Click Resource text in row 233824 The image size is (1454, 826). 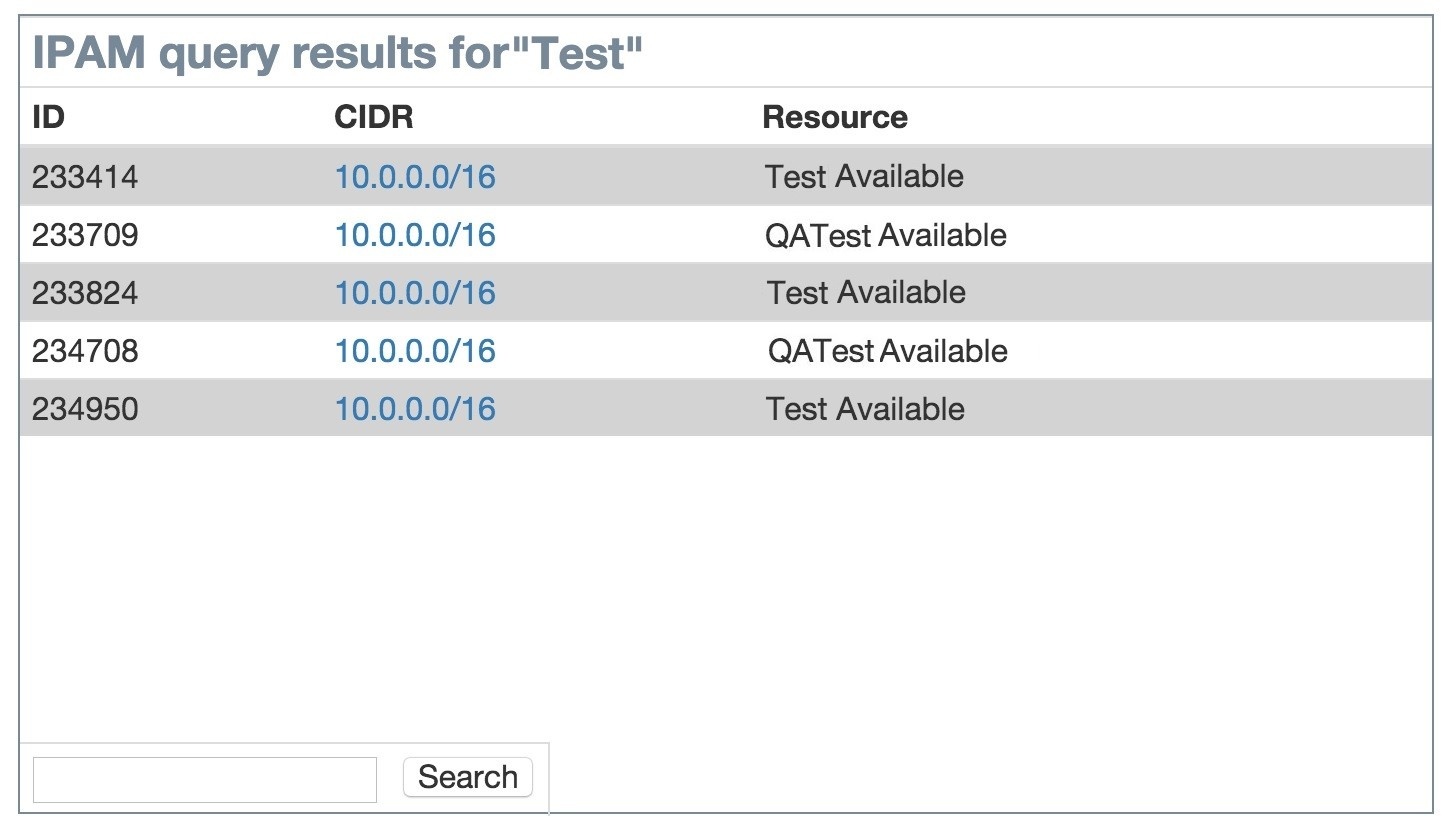coord(866,293)
